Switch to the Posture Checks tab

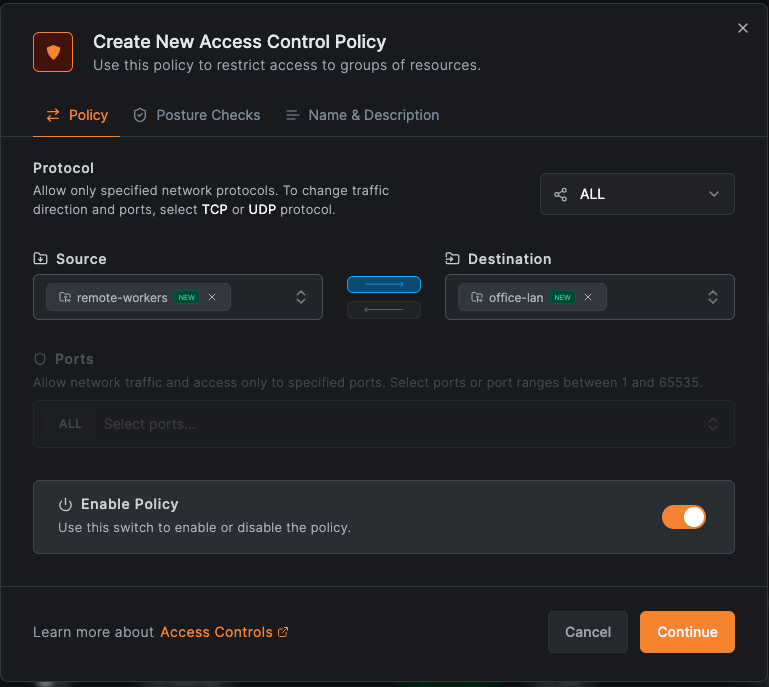click(197, 115)
